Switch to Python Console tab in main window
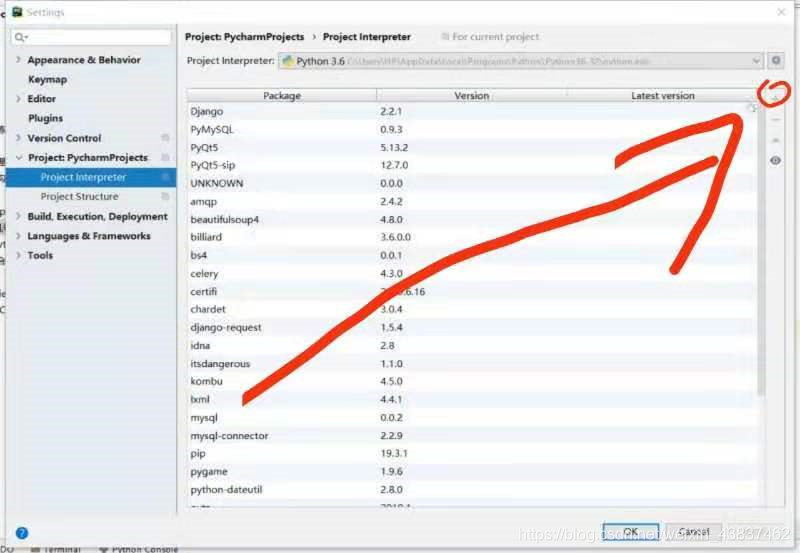This screenshot has width=800, height=553. click(x=139, y=549)
